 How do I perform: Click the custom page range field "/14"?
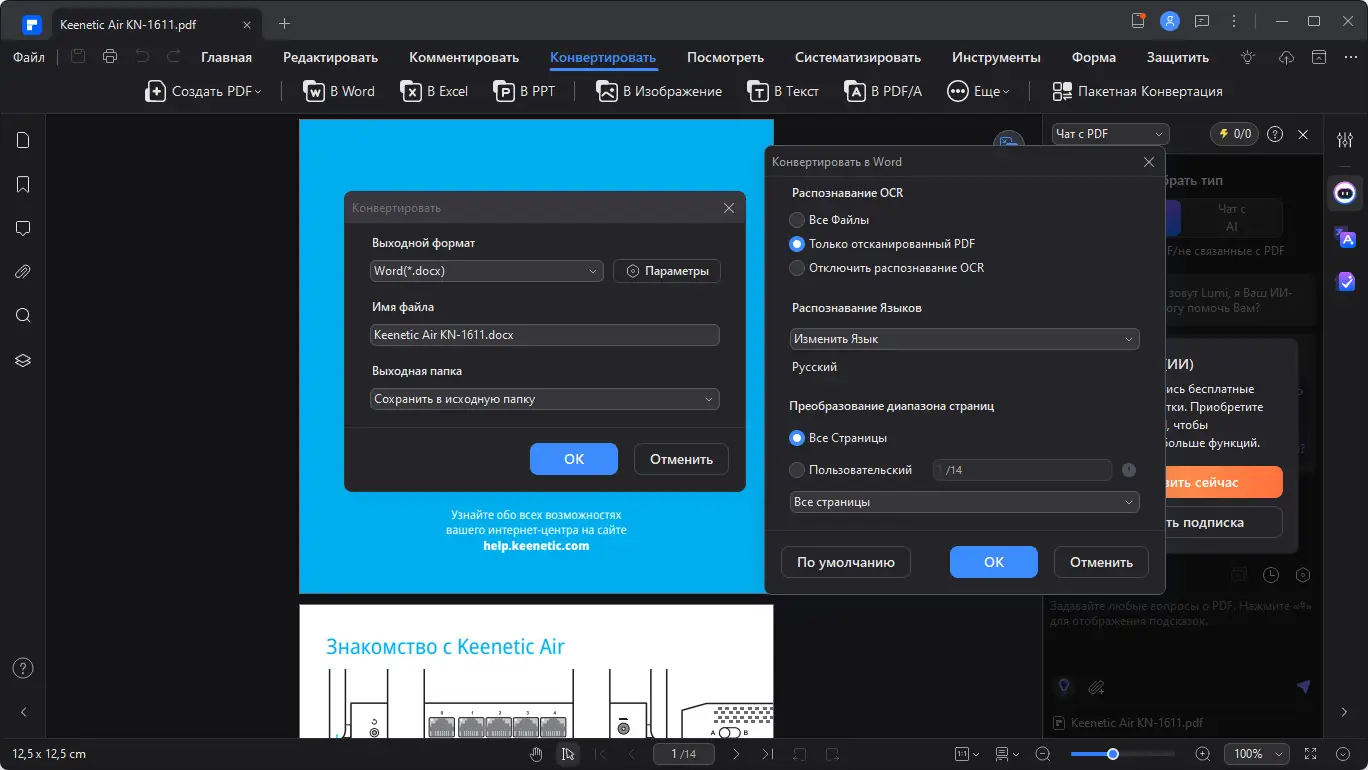[1022, 470]
